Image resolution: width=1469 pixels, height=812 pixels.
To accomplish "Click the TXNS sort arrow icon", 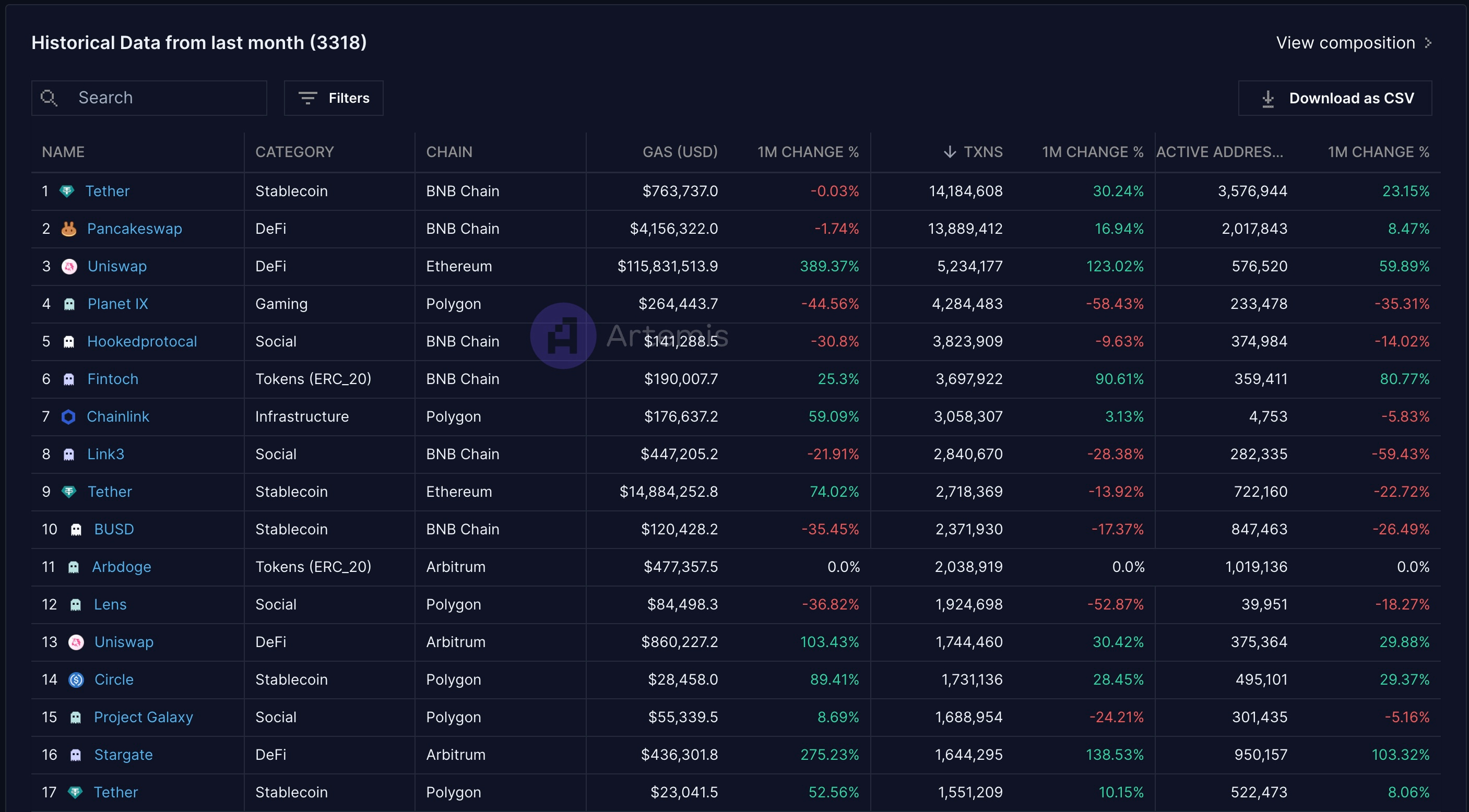I will (x=950, y=152).
